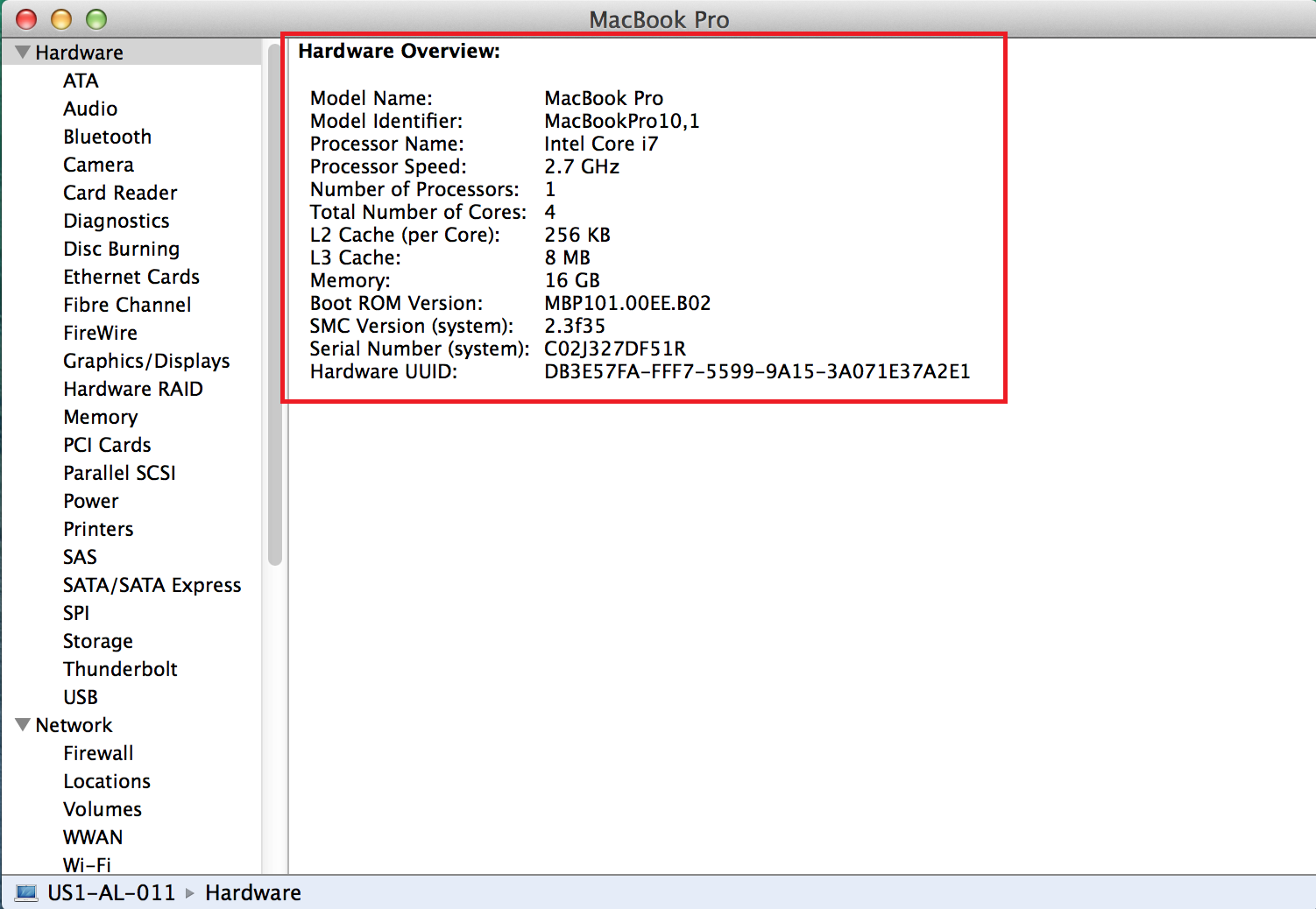Image resolution: width=1316 pixels, height=909 pixels.
Task: Click US1-AL-011 in the path bar
Action: coord(111,892)
